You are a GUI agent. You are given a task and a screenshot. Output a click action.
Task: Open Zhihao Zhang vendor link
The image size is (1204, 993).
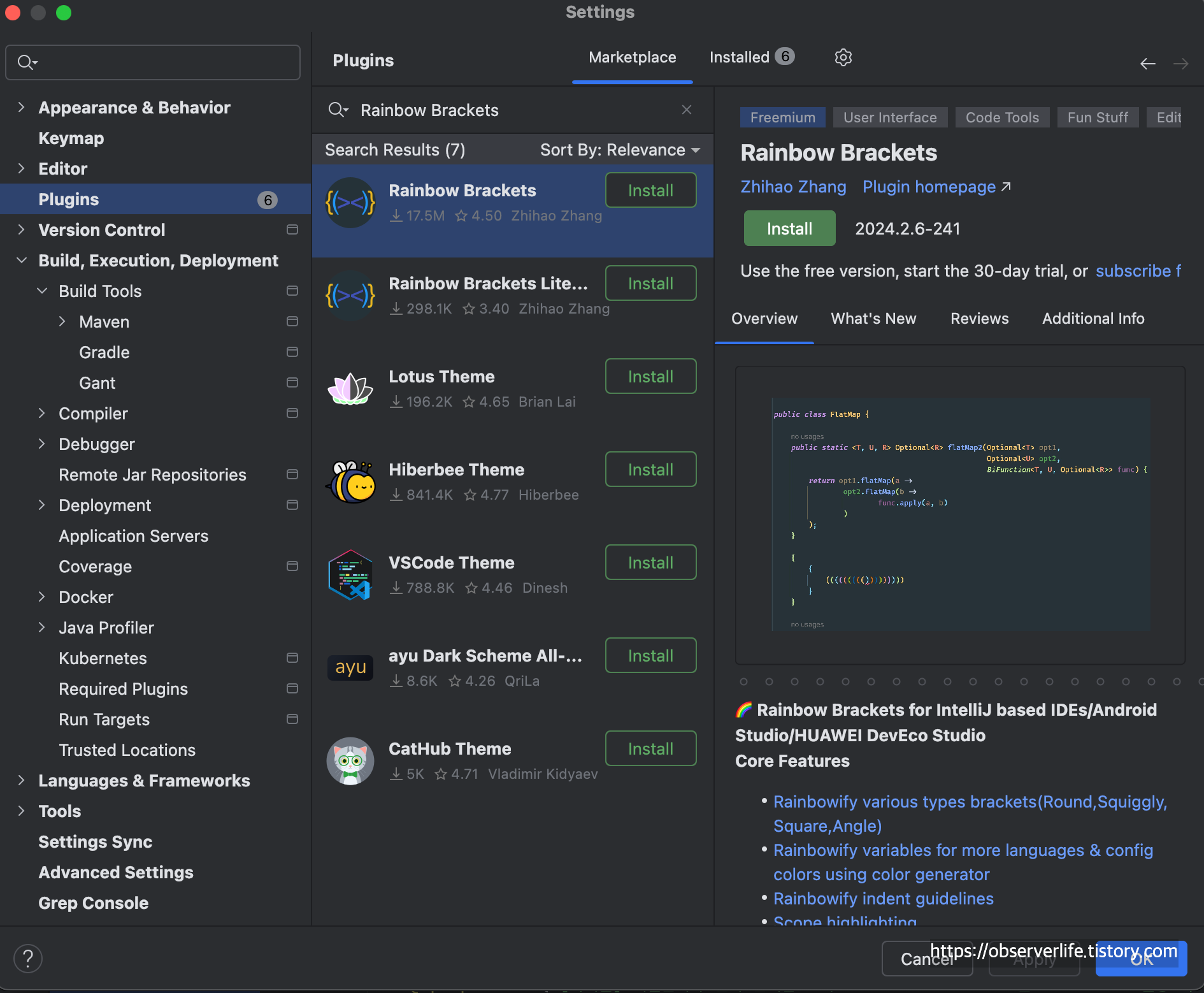pyautogui.click(x=793, y=187)
